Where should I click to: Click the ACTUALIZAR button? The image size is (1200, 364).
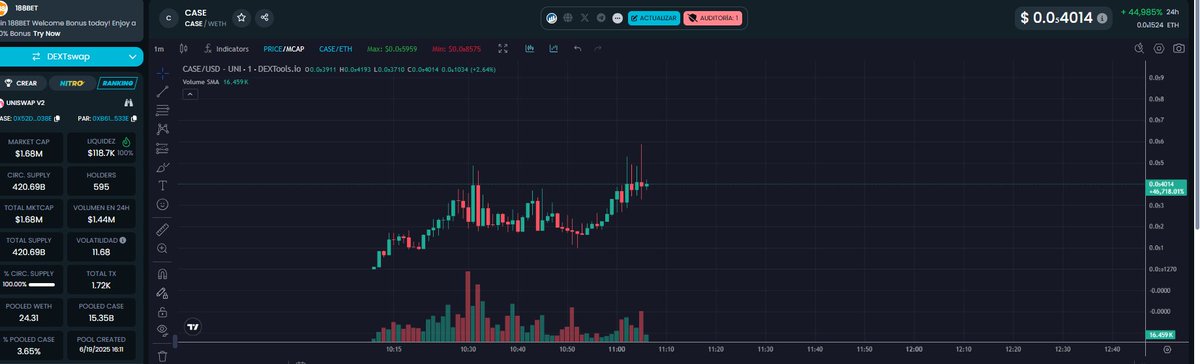(654, 18)
